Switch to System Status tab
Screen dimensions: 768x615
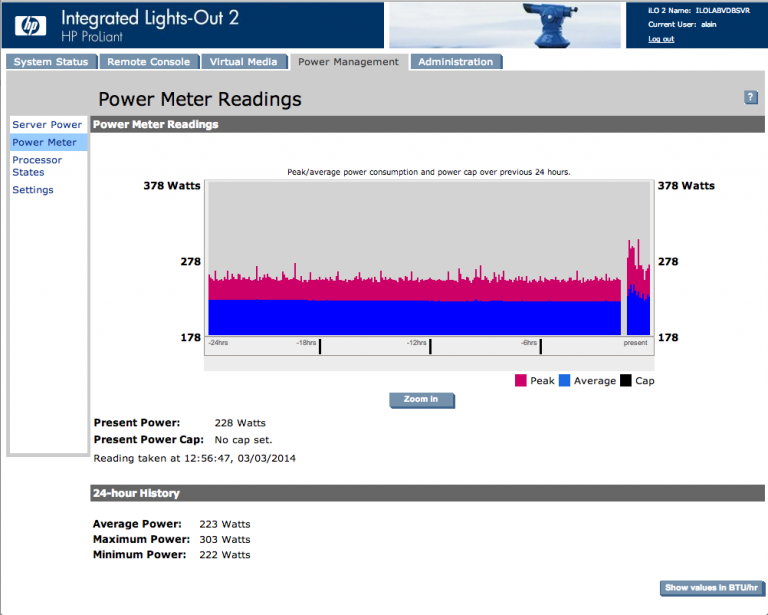click(x=51, y=62)
